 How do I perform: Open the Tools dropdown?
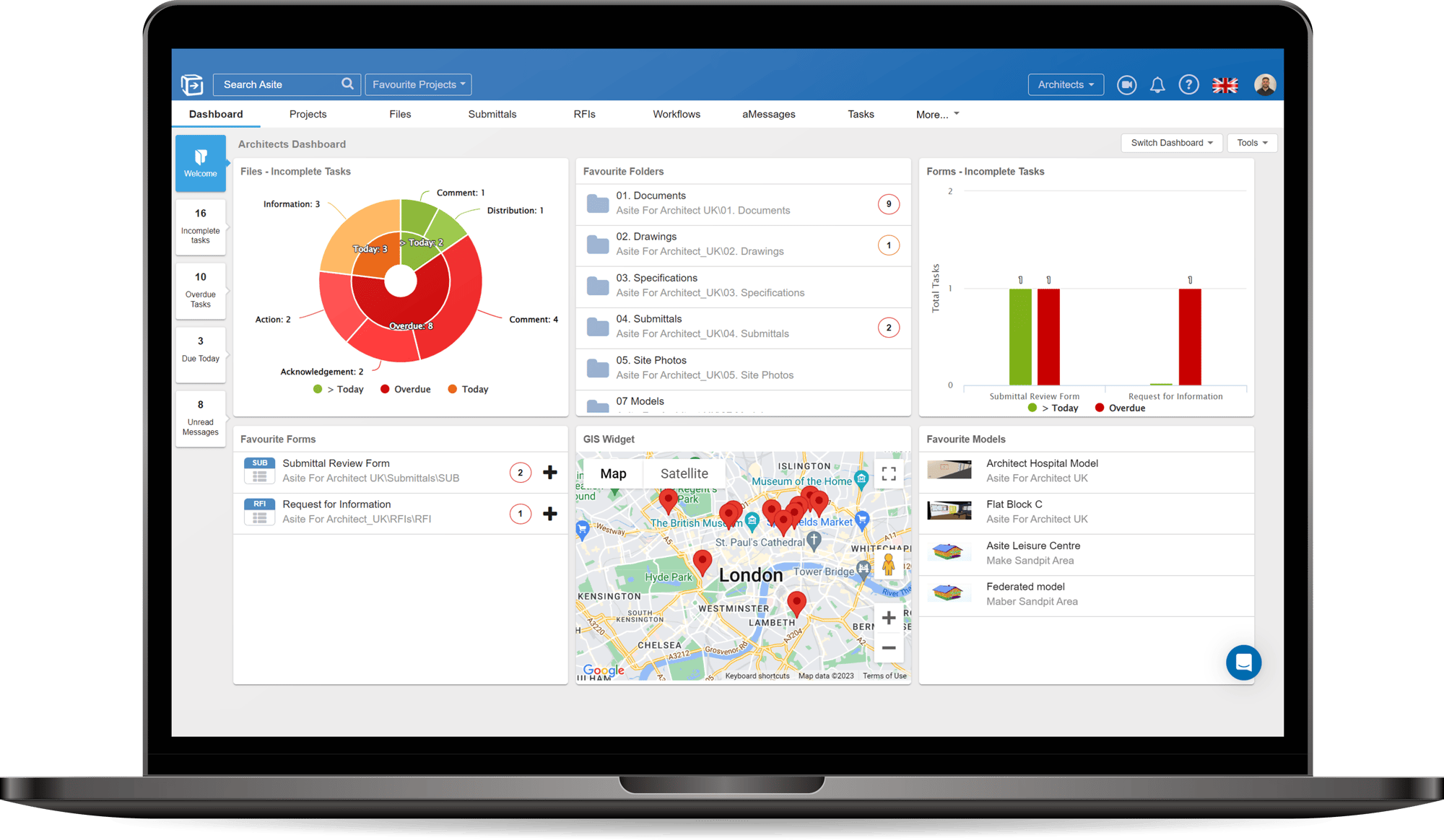click(1252, 143)
